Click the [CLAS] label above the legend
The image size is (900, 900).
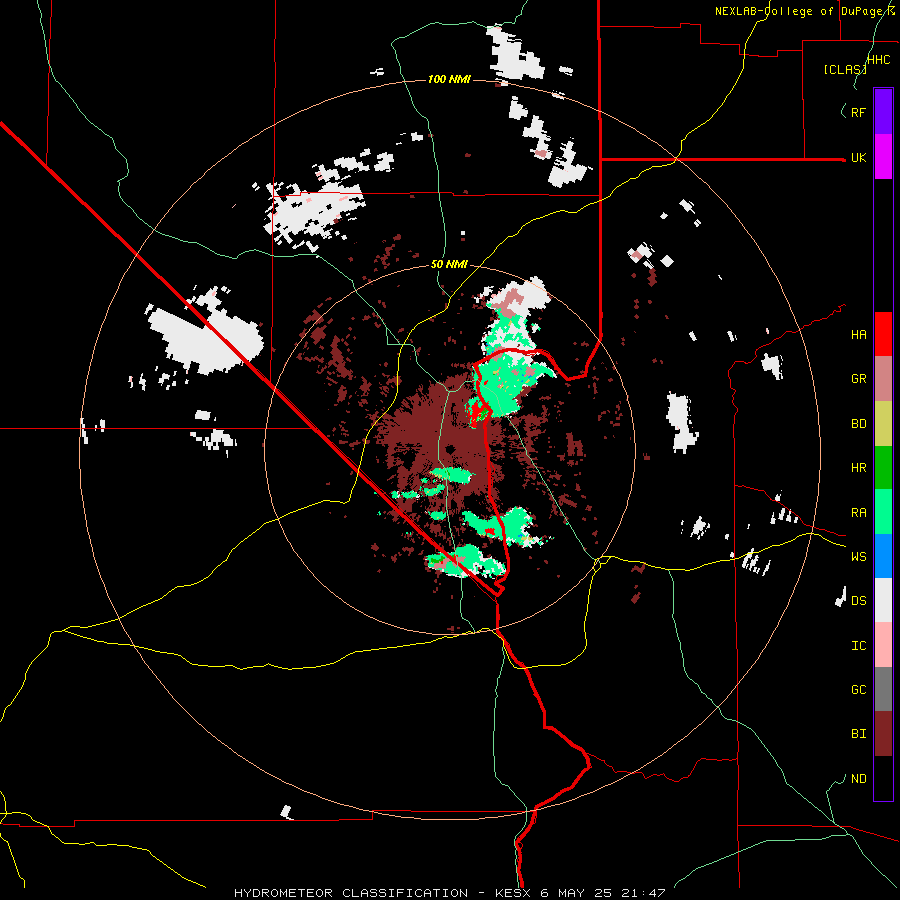845,69
